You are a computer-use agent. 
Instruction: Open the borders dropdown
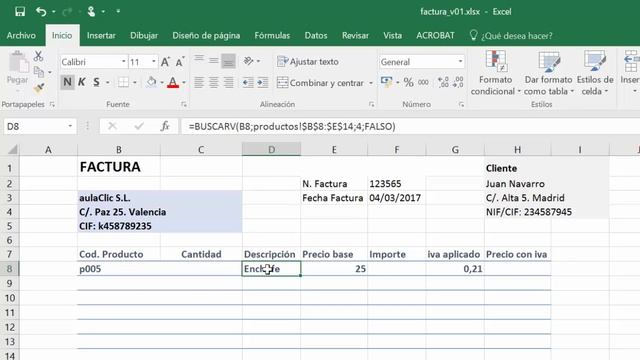[135, 82]
